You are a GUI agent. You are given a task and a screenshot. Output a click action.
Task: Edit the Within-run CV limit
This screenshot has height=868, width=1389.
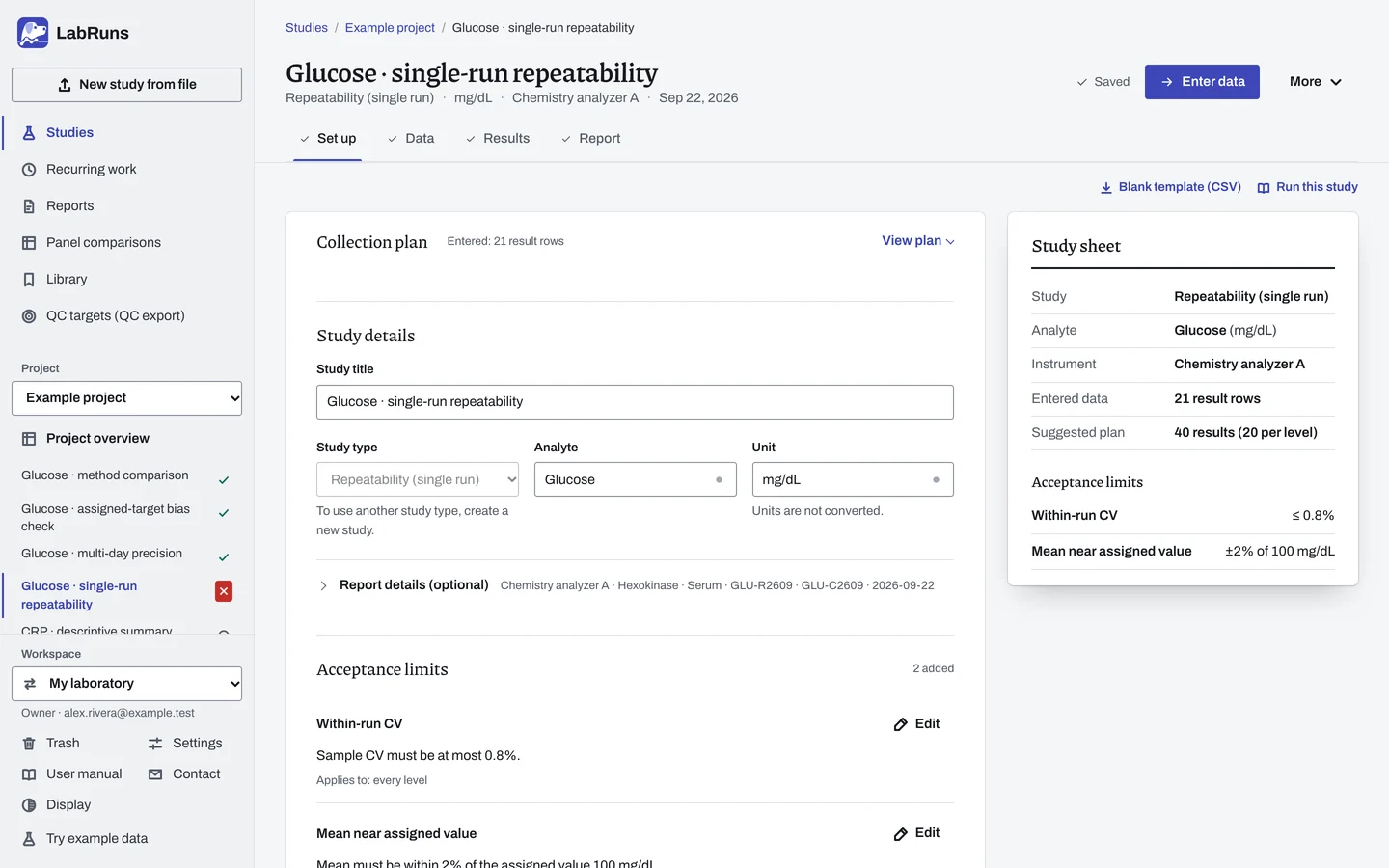click(x=916, y=723)
